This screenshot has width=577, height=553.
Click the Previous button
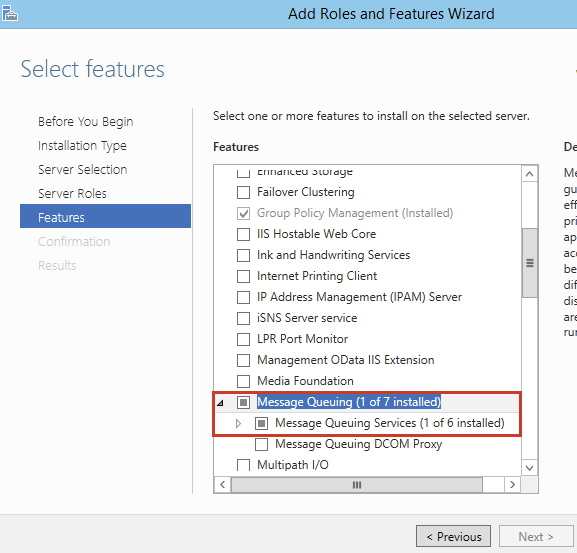point(453,536)
